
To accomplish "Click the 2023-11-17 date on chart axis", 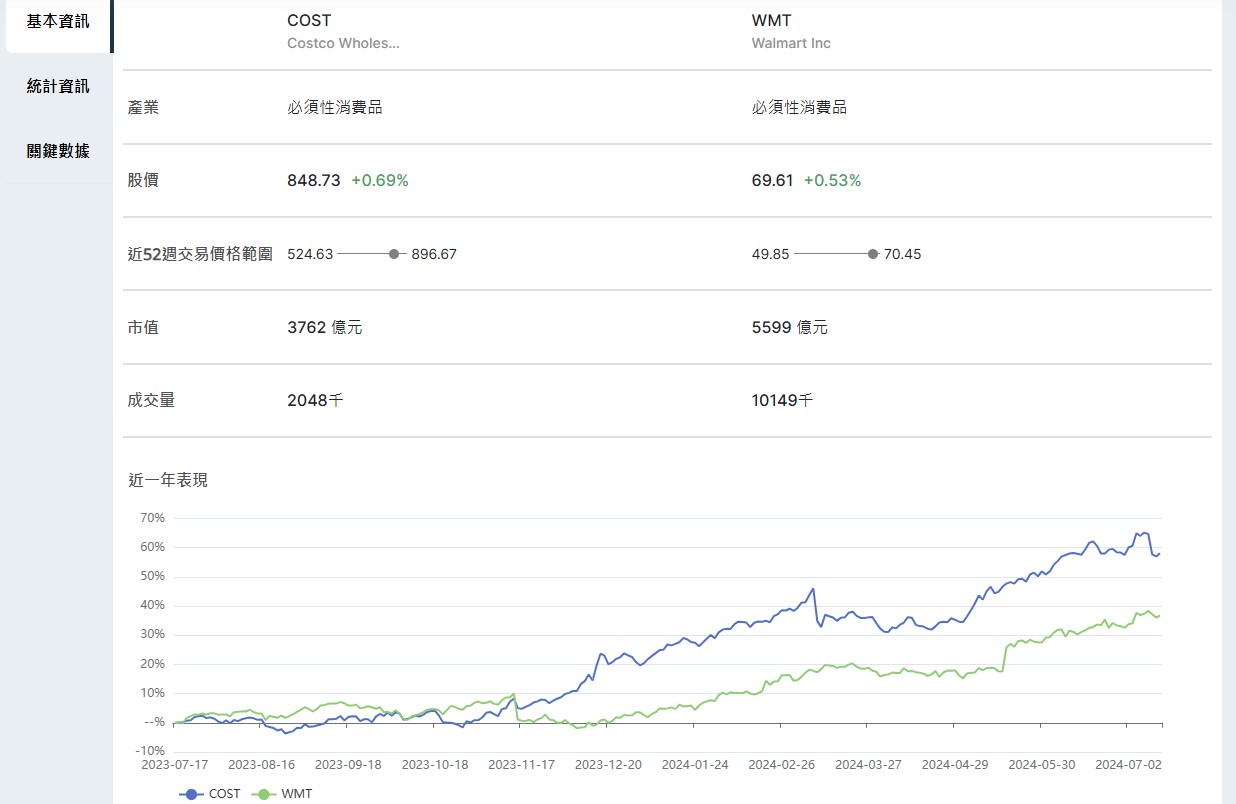I will [x=521, y=764].
